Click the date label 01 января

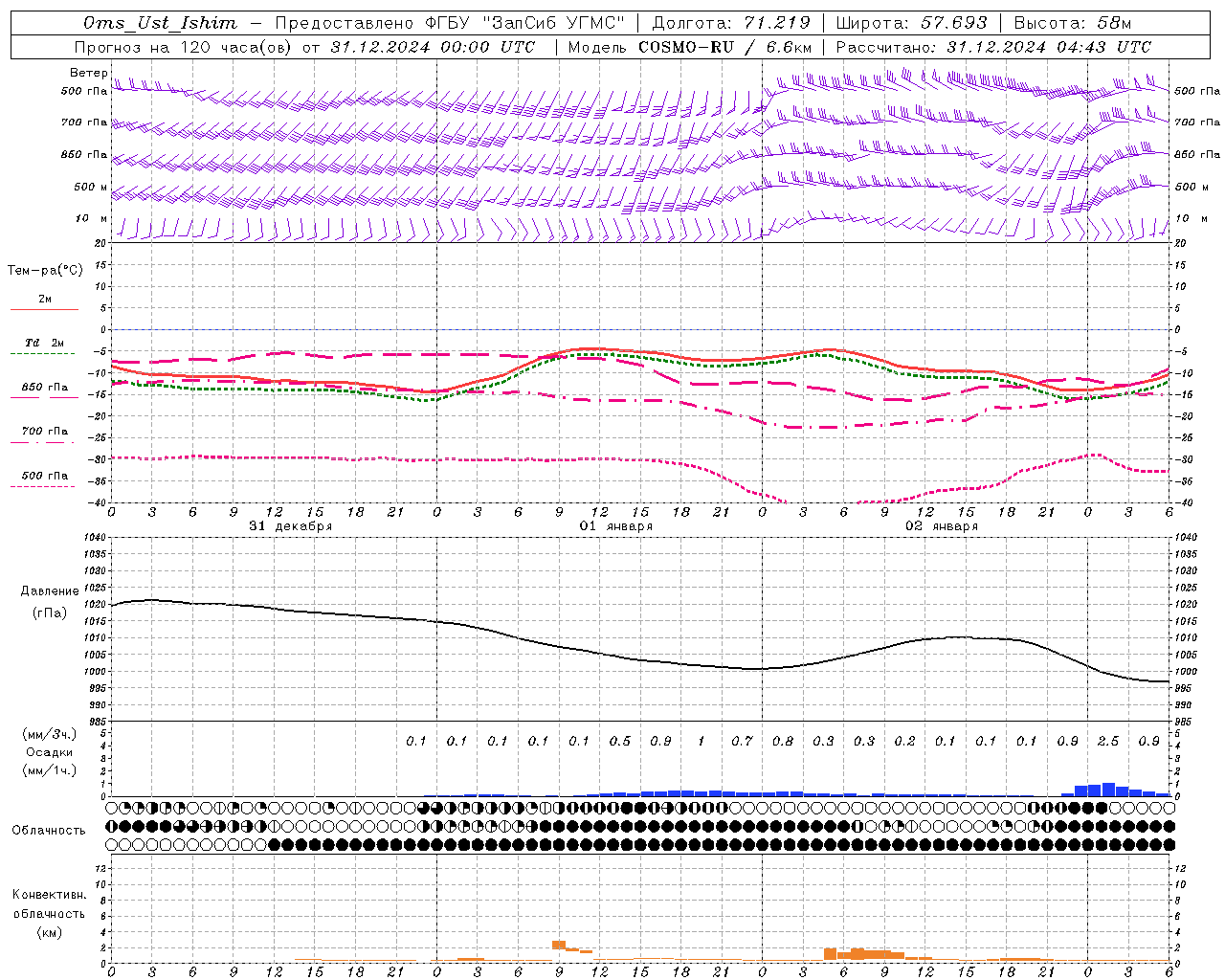pos(616,526)
